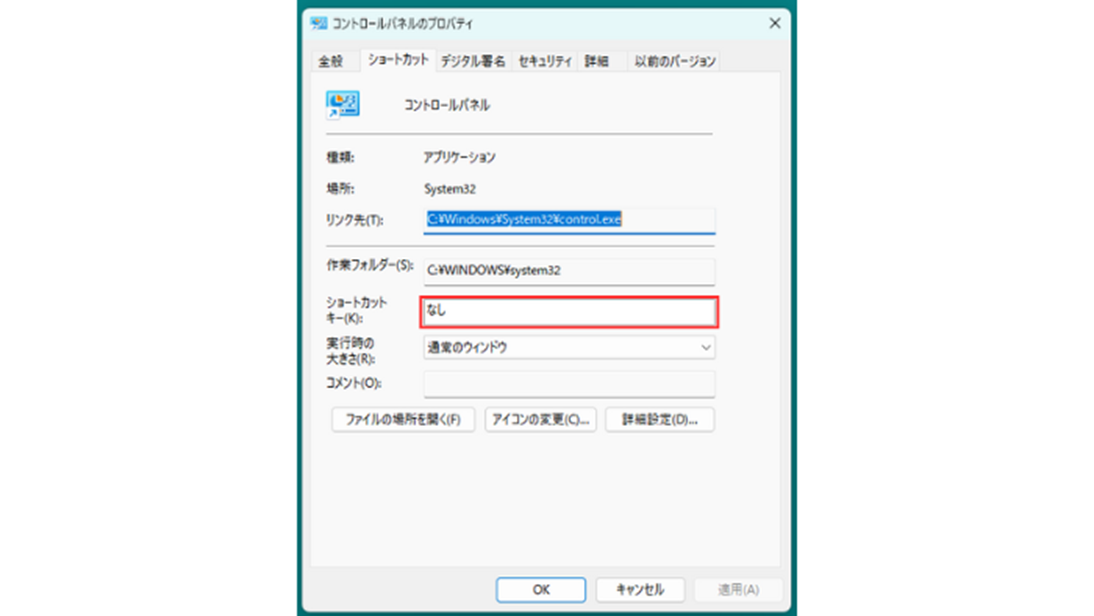Click the リンク先 path field
The image size is (1094, 616).
tap(569, 220)
